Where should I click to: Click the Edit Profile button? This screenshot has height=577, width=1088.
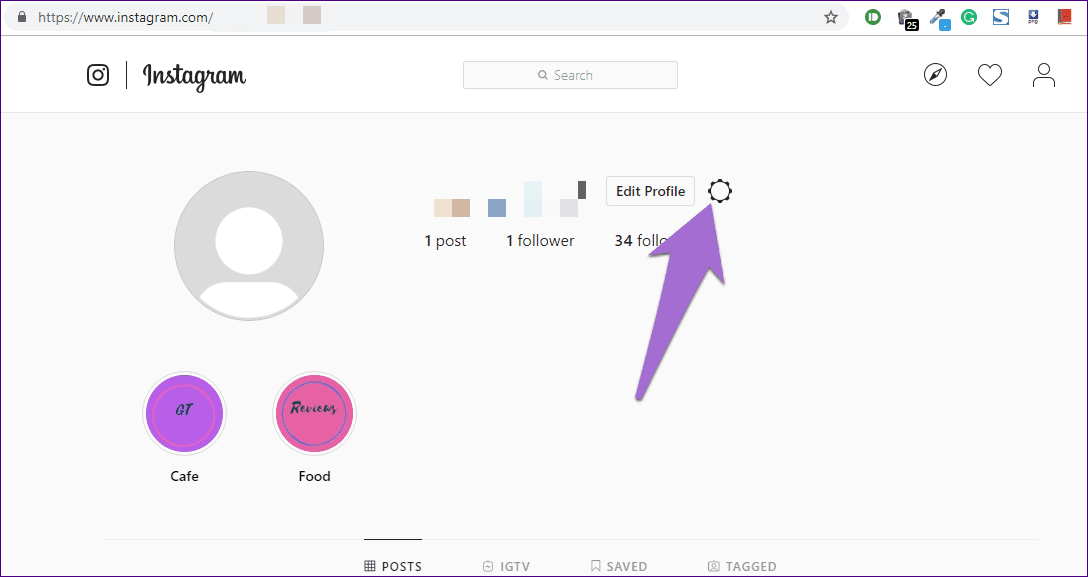(x=650, y=191)
